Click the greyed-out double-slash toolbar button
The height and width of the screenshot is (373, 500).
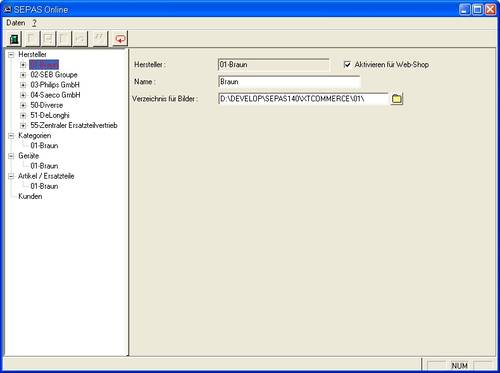[100, 39]
